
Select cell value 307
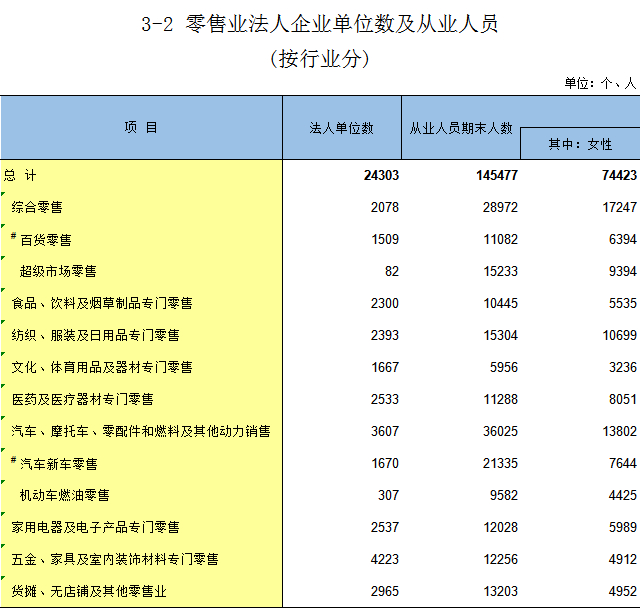(x=388, y=495)
